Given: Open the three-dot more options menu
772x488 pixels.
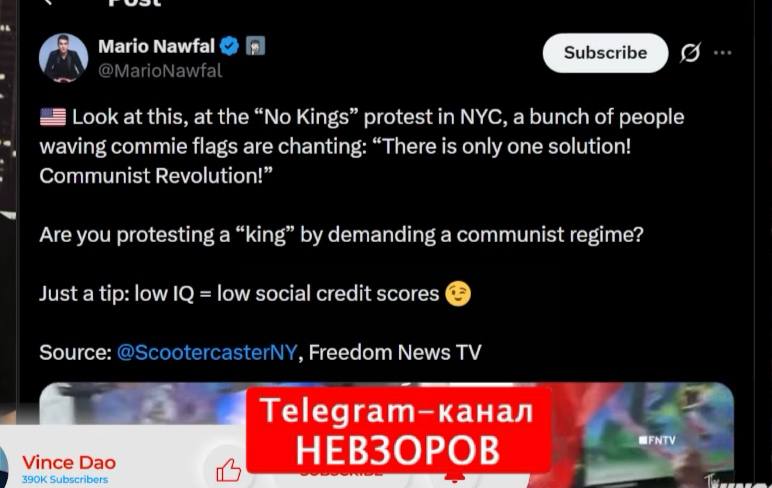Looking at the screenshot, I should [722, 53].
